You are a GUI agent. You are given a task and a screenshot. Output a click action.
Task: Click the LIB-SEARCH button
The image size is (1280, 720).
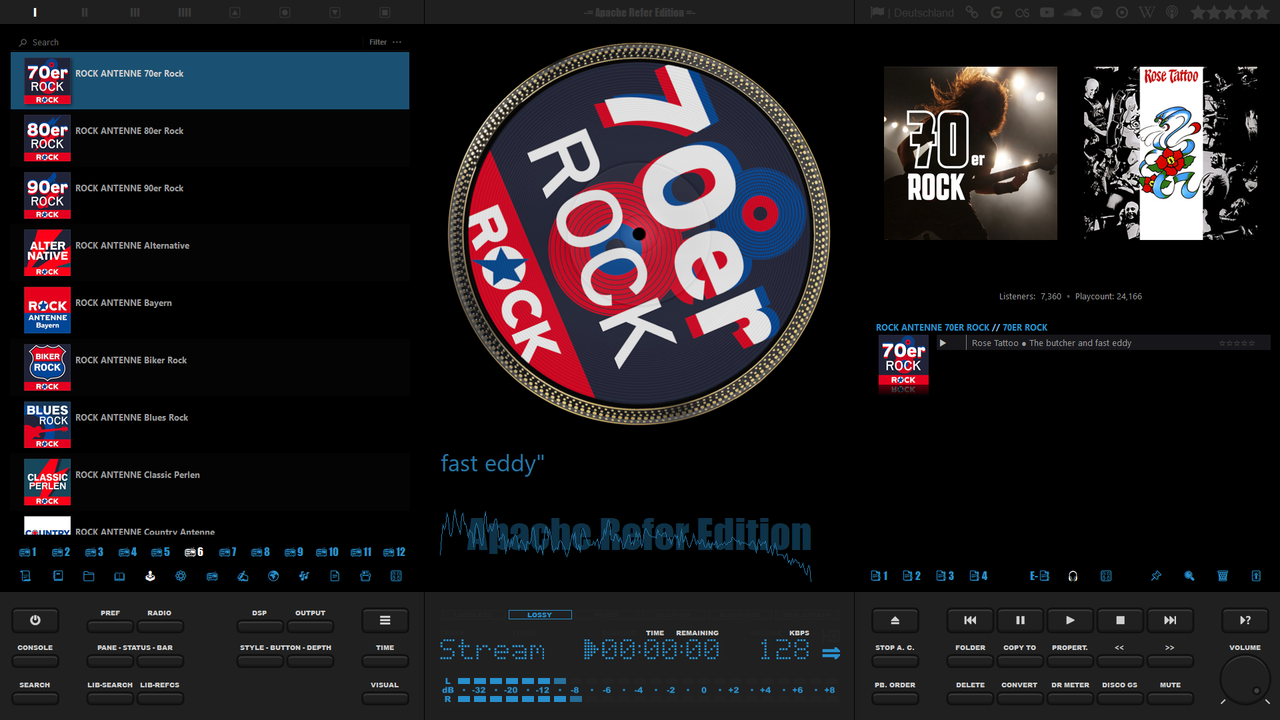[110, 697]
